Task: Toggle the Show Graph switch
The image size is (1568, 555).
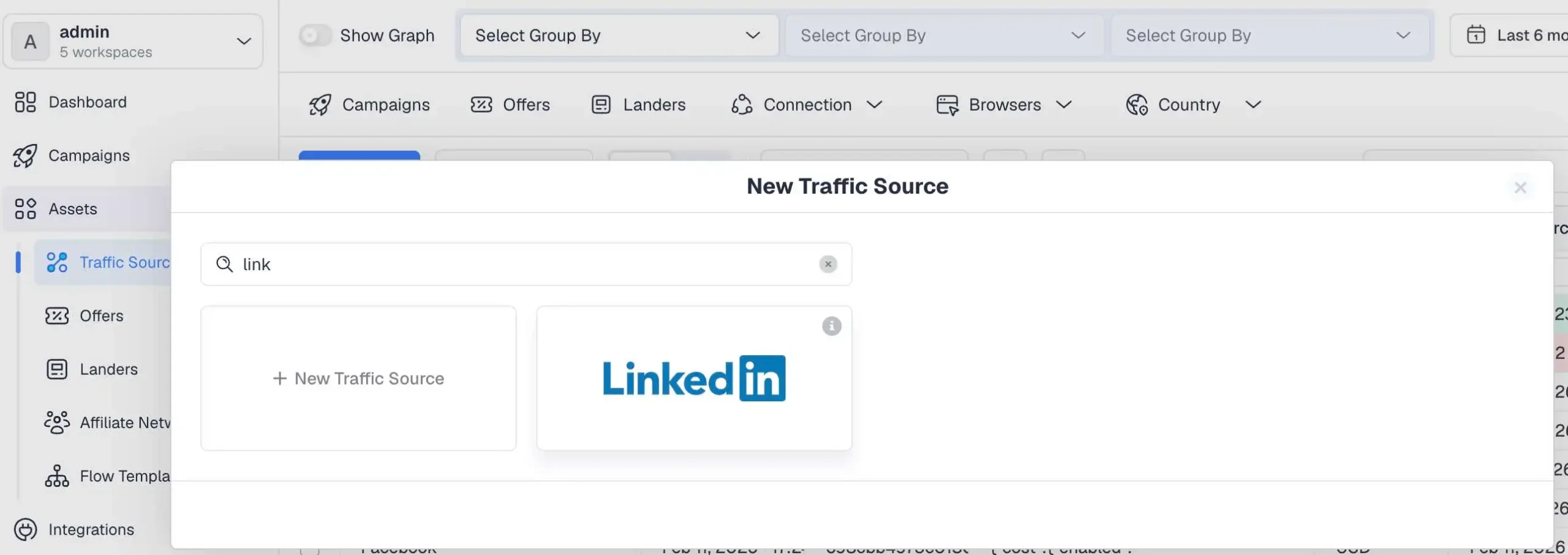Action: click(315, 36)
